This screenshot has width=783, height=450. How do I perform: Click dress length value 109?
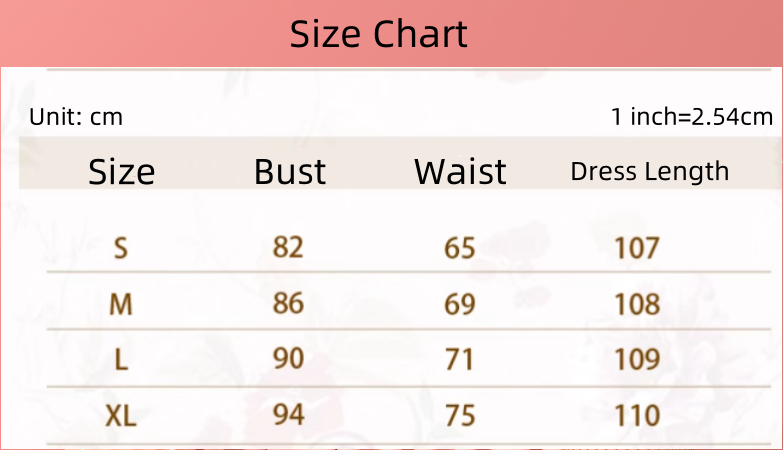[637, 359]
